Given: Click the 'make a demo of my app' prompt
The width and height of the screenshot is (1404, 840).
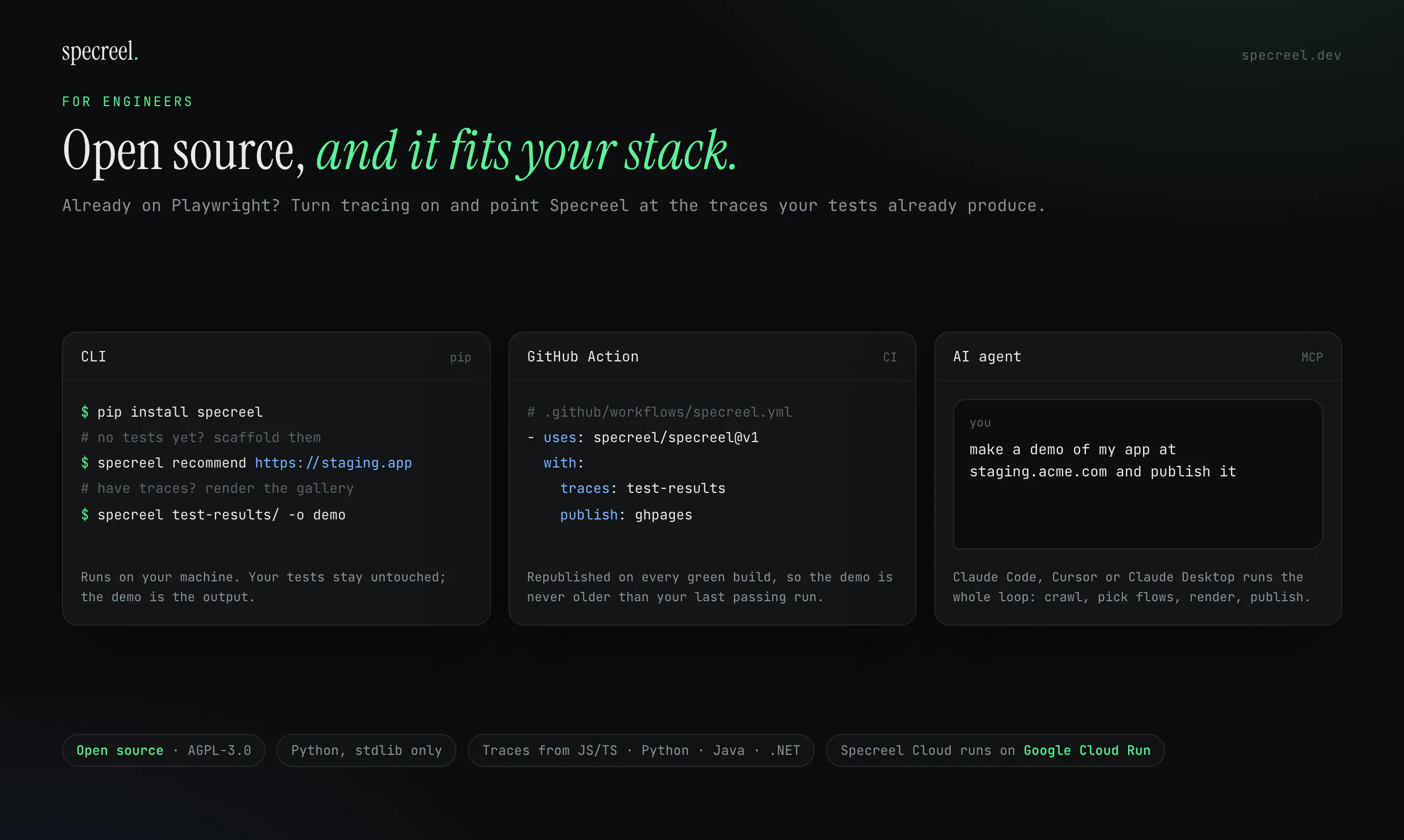Looking at the screenshot, I should coord(1103,461).
